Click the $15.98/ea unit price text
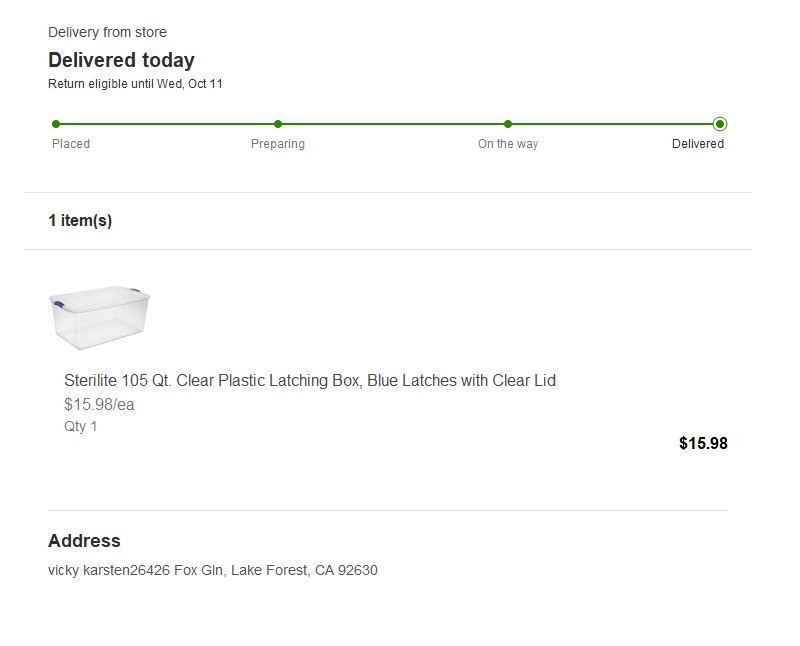Viewport: 800px width, 646px height. point(99,405)
